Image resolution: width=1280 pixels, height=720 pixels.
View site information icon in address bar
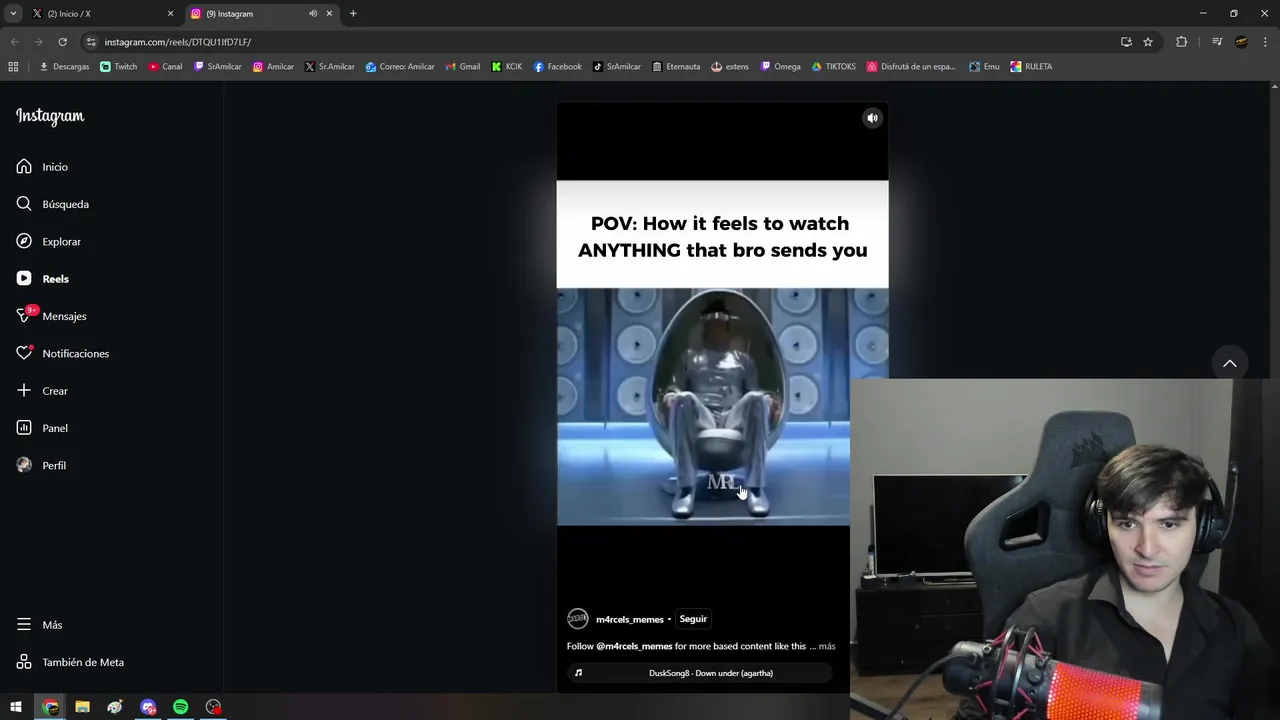coord(91,42)
